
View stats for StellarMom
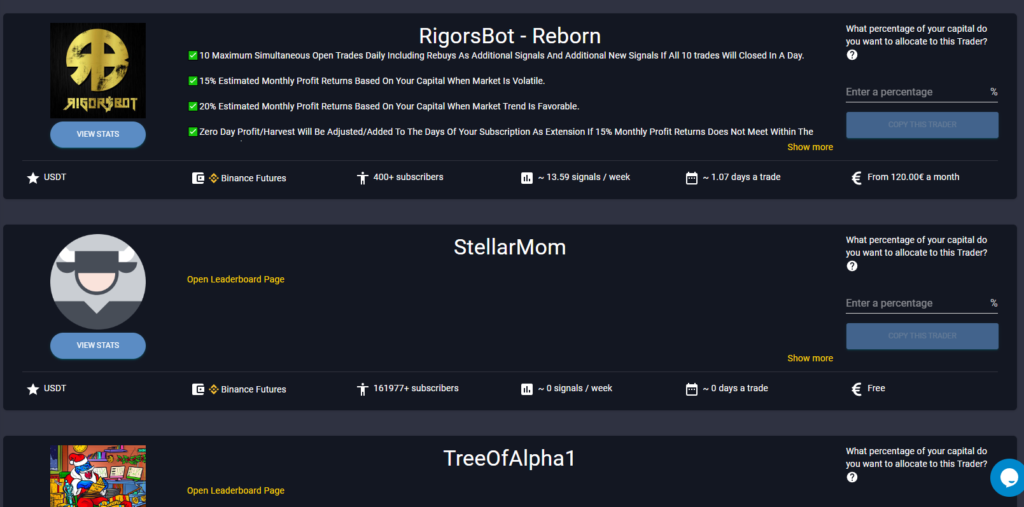click(x=98, y=345)
